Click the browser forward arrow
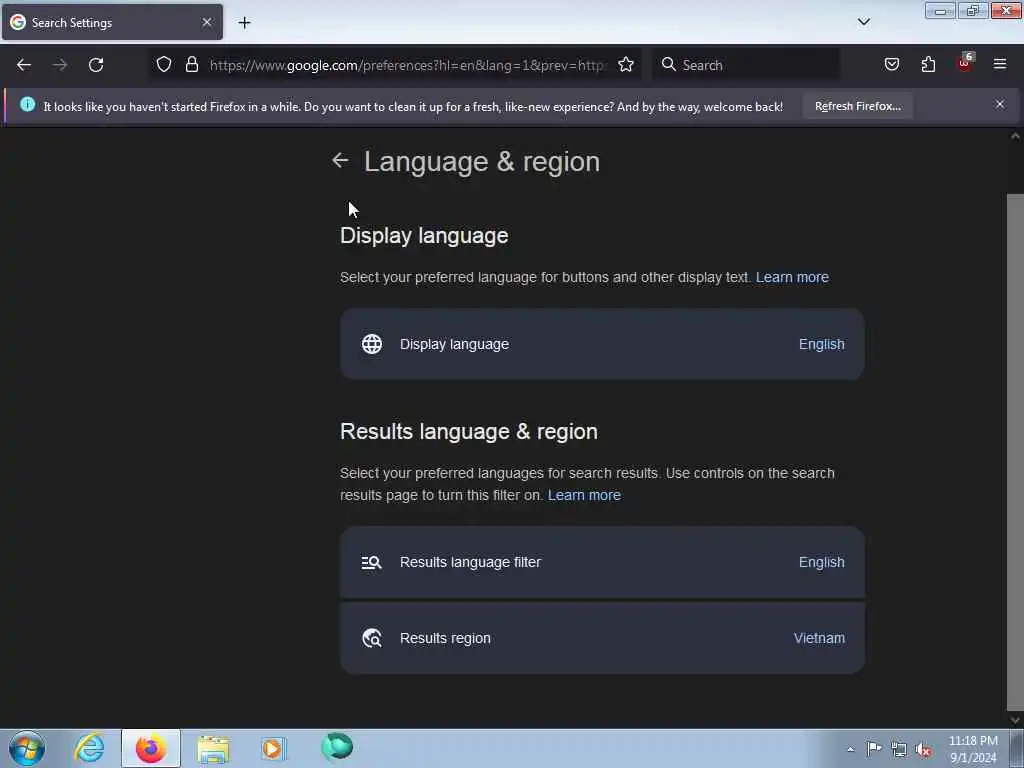Screen dimensions: 1024x768 [60, 65]
